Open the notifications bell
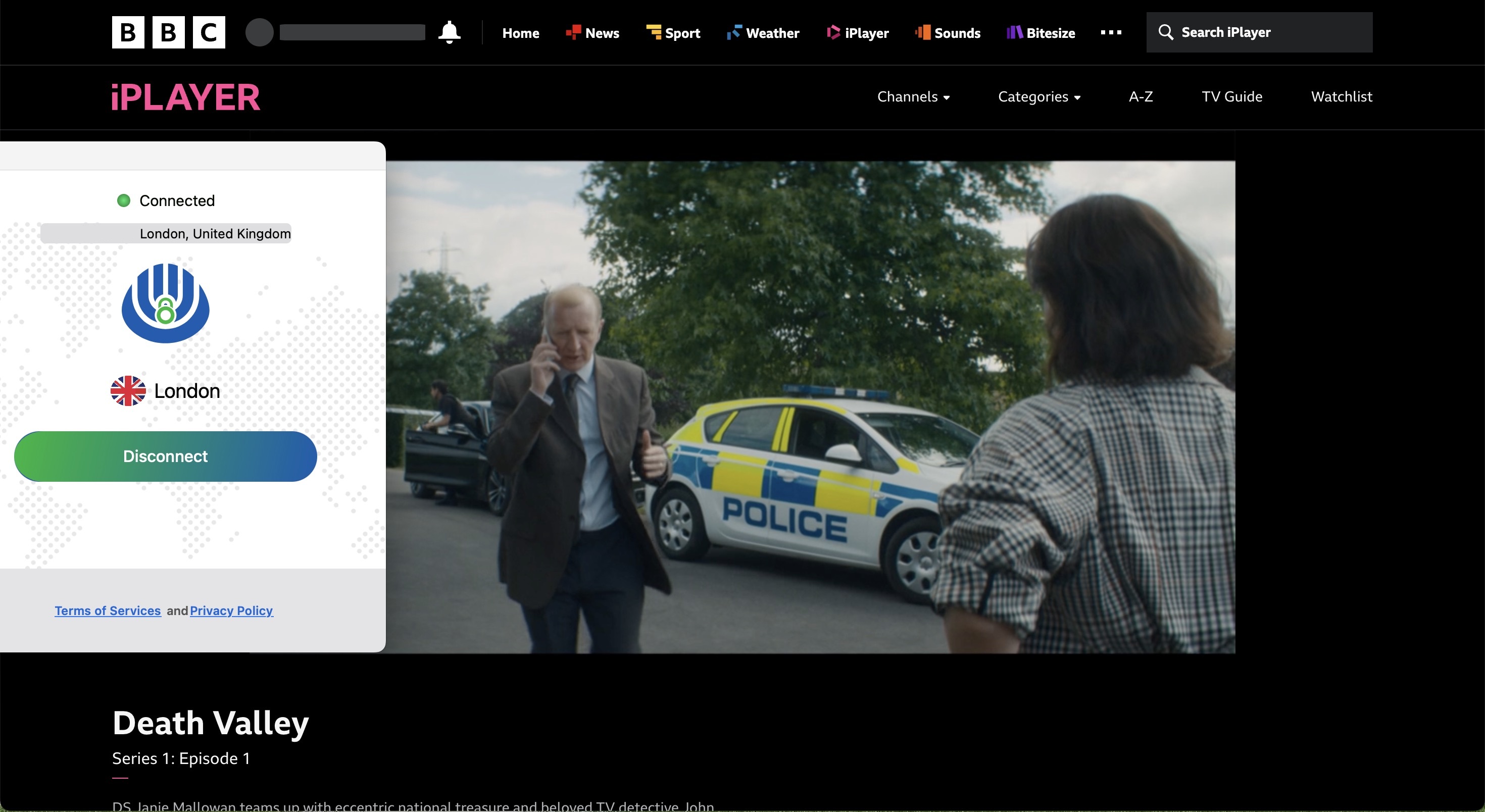 pos(449,32)
